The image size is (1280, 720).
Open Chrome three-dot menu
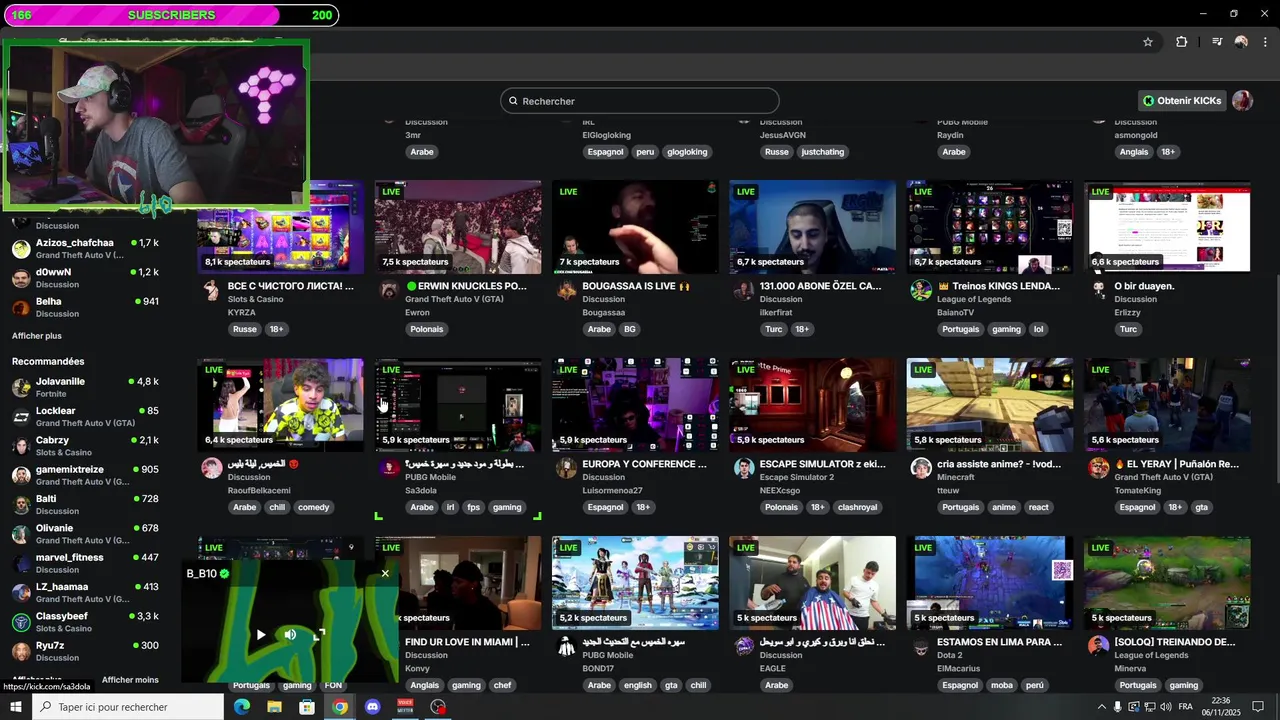pos(1266,42)
